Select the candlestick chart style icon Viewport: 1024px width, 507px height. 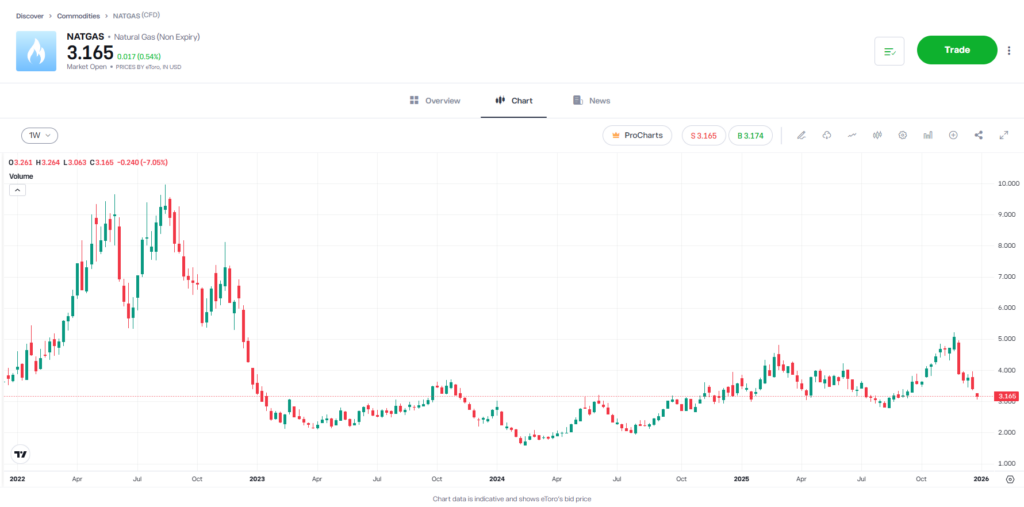point(877,135)
